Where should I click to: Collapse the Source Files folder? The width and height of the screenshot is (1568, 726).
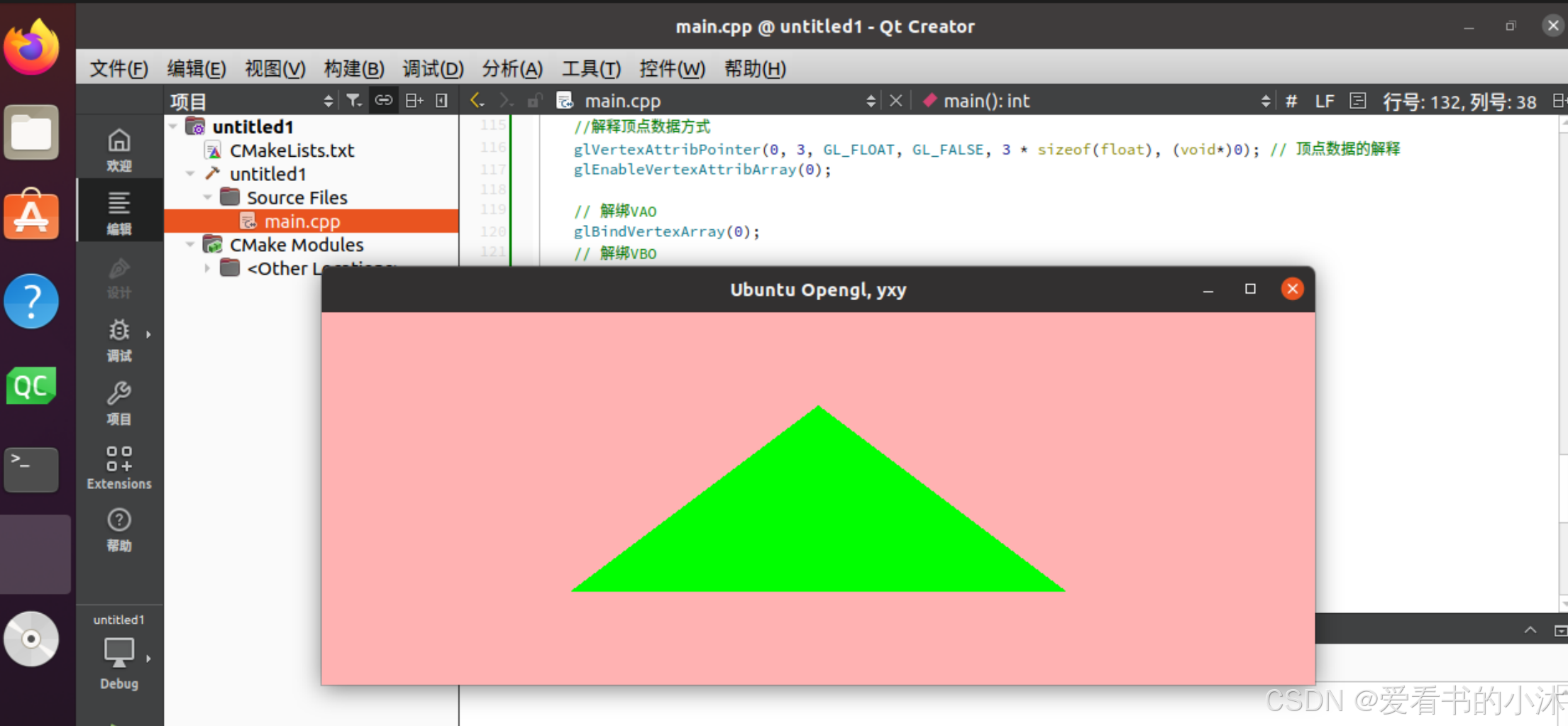[x=207, y=197]
